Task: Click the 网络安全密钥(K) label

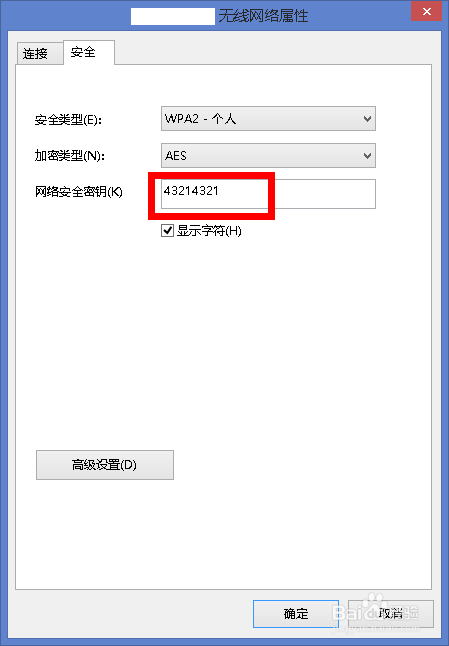Action: [x=78, y=192]
